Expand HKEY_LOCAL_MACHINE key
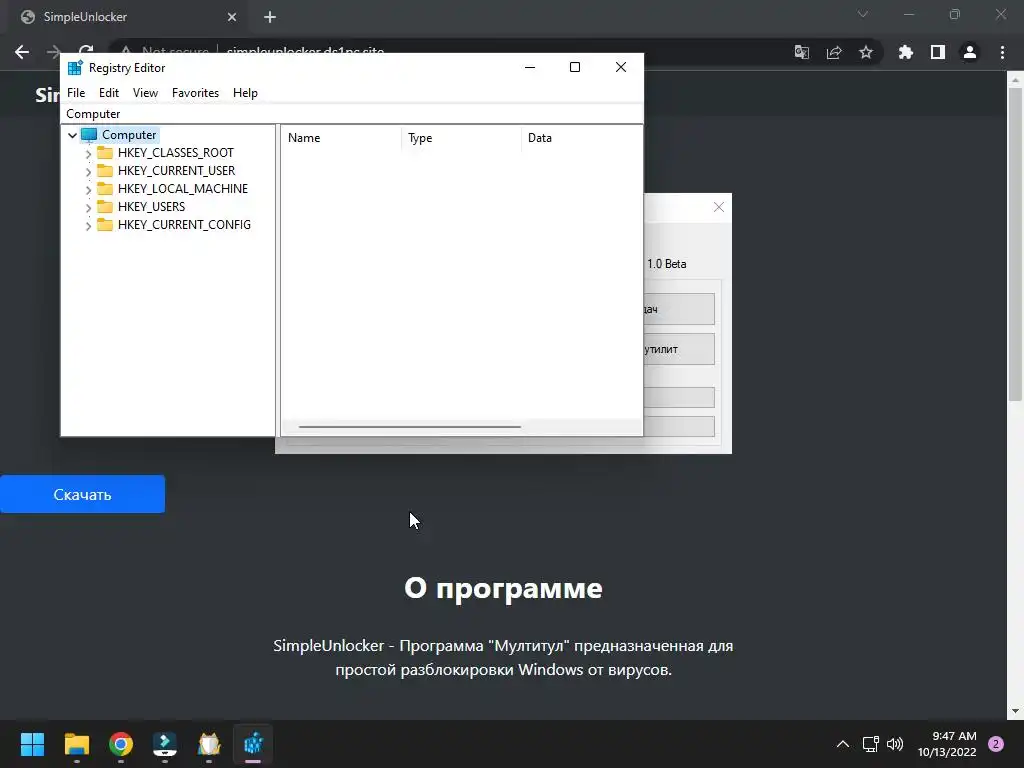Image resolution: width=1024 pixels, height=768 pixels. coord(88,189)
